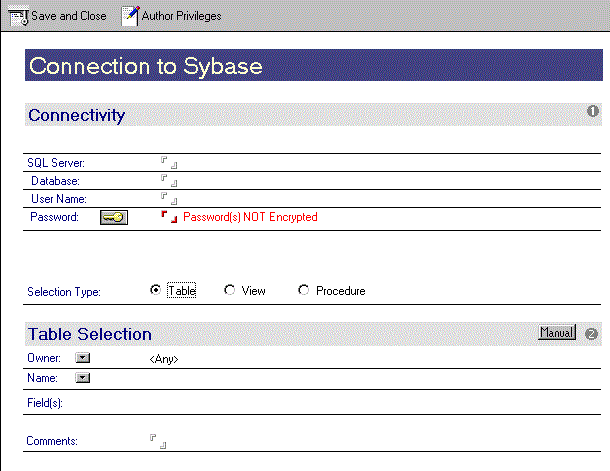Click into the Database field
This screenshot has height=471, width=610.
(169, 180)
